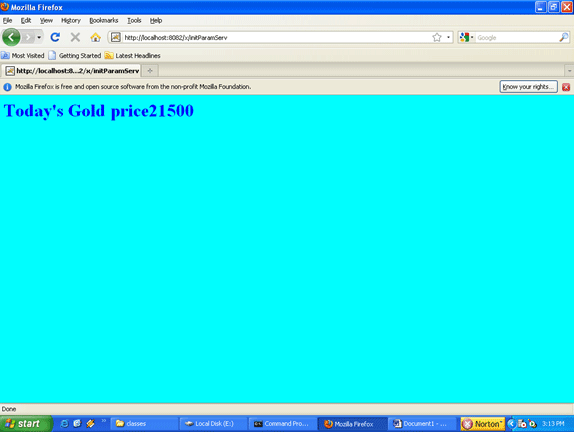Click the notification bar info icon
This screenshot has width=577, height=433.
pos(7,87)
